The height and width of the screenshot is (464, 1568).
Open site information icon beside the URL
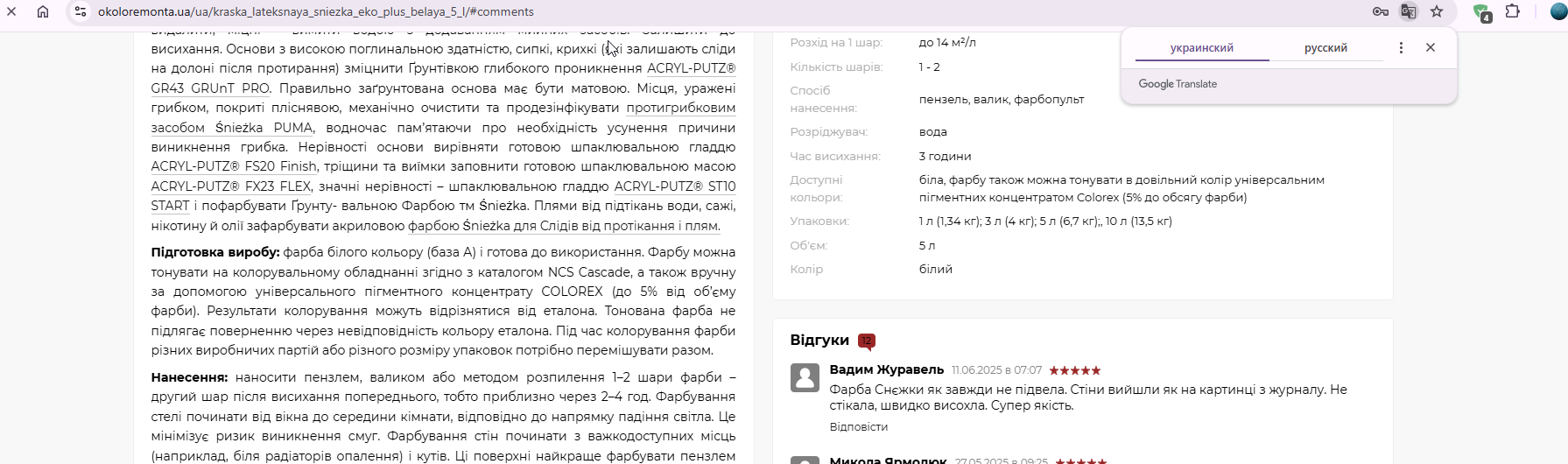(x=80, y=11)
